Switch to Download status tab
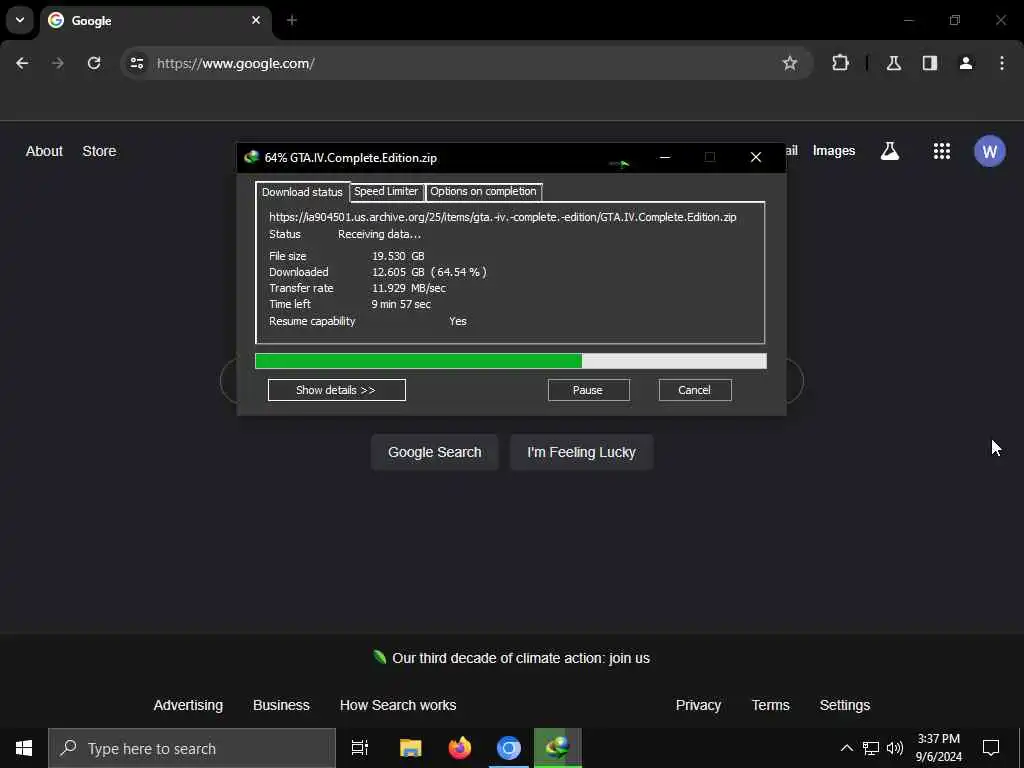The height and width of the screenshot is (768, 1024). click(302, 192)
